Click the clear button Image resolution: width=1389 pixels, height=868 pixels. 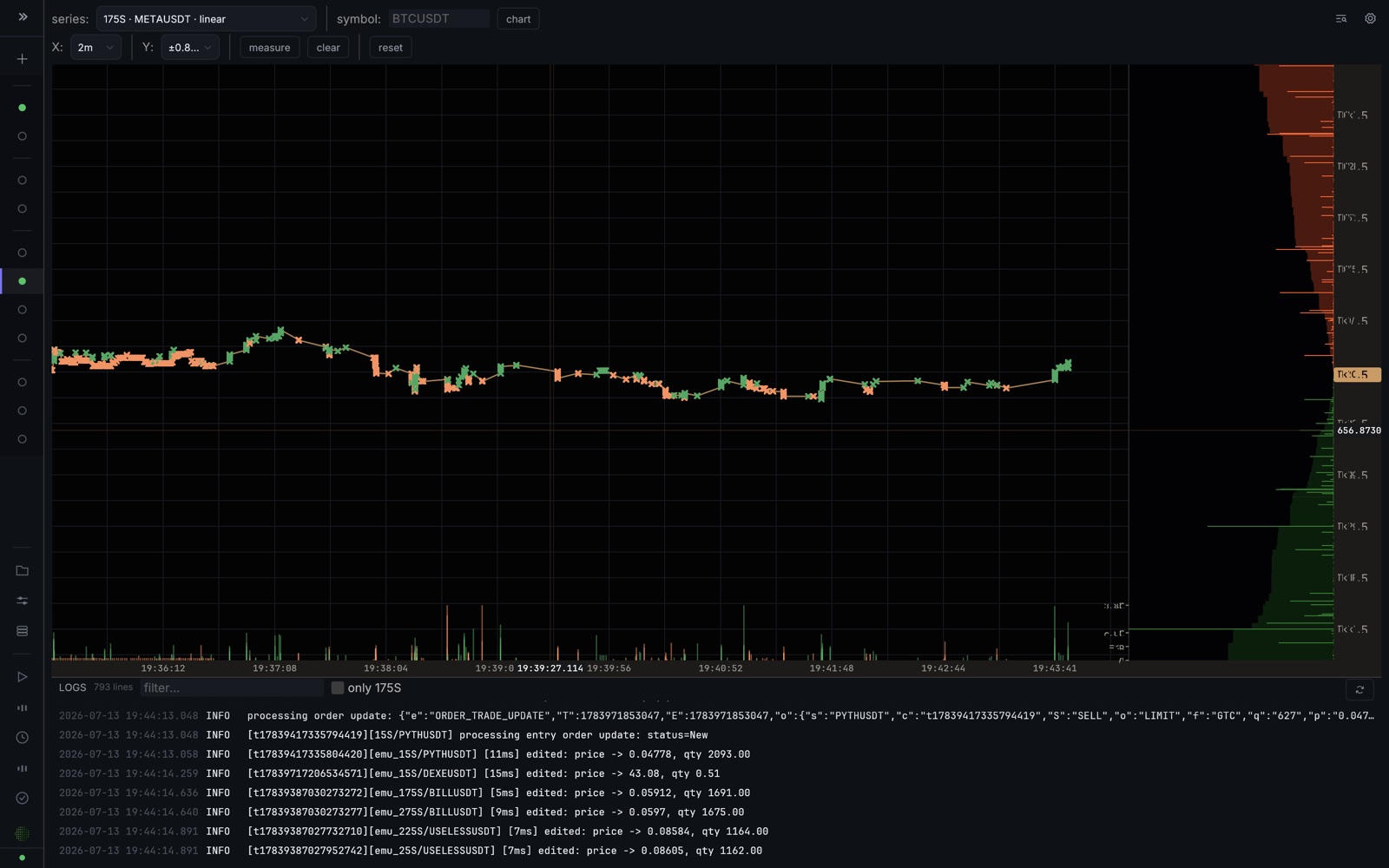point(328,48)
